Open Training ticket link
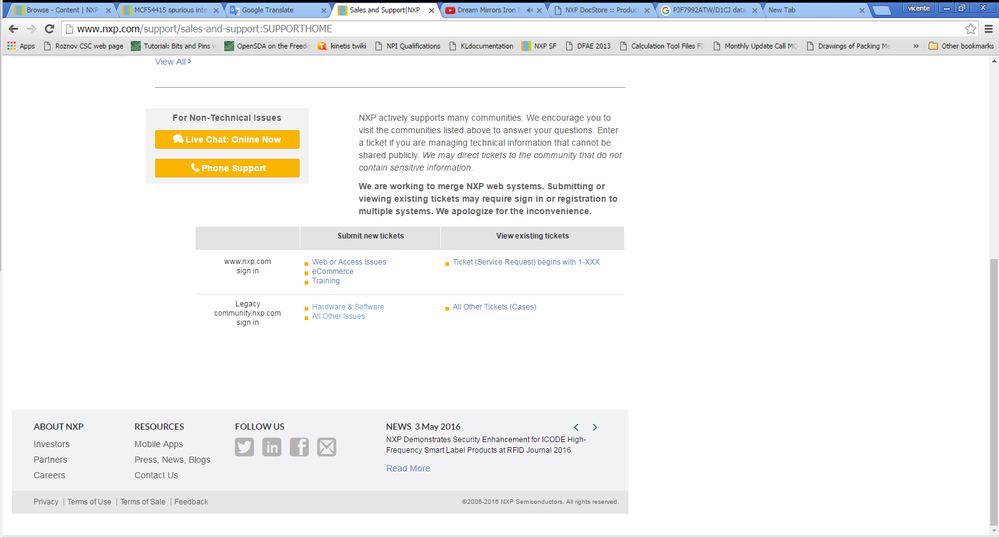Viewport: 999px width, 538px height. pyautogui.click(x=326, y=280)
